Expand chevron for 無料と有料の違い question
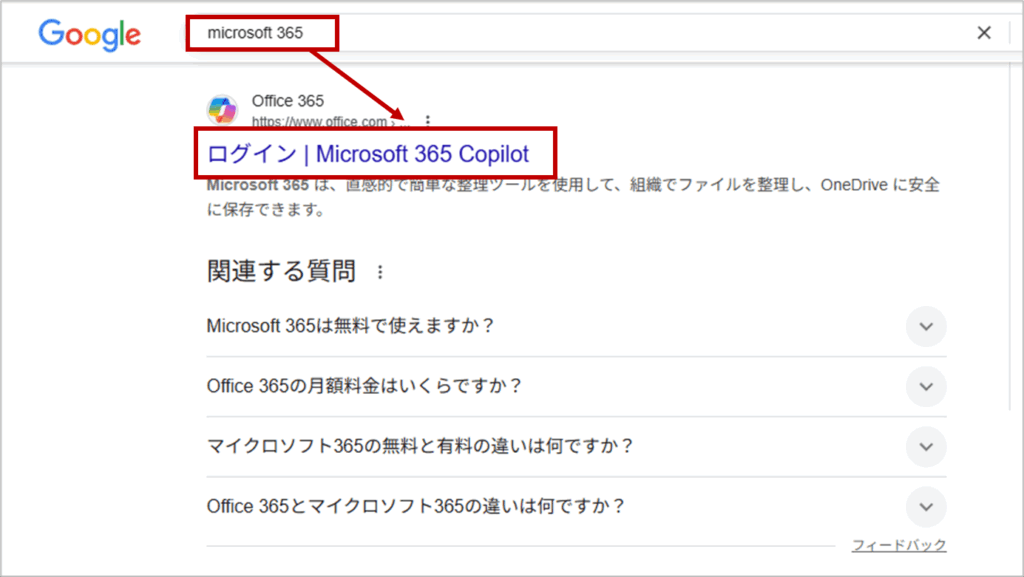 click(926, 446)
